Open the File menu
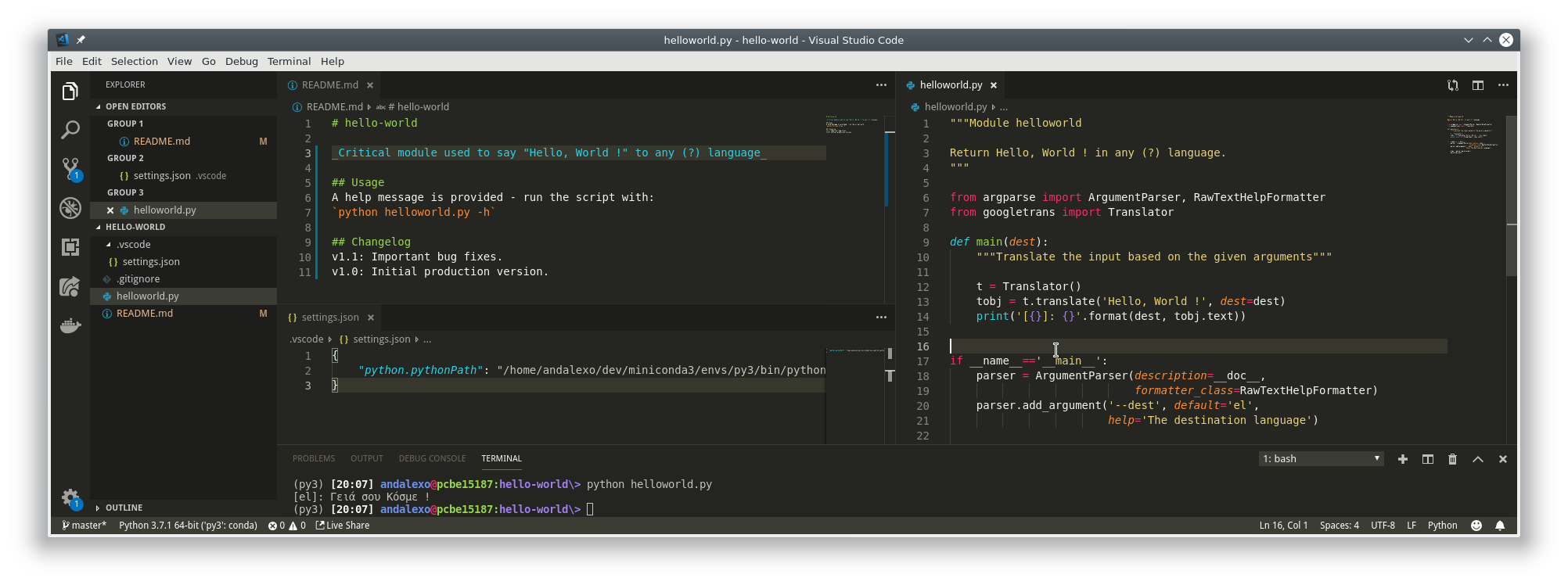 tap(64, 62)
